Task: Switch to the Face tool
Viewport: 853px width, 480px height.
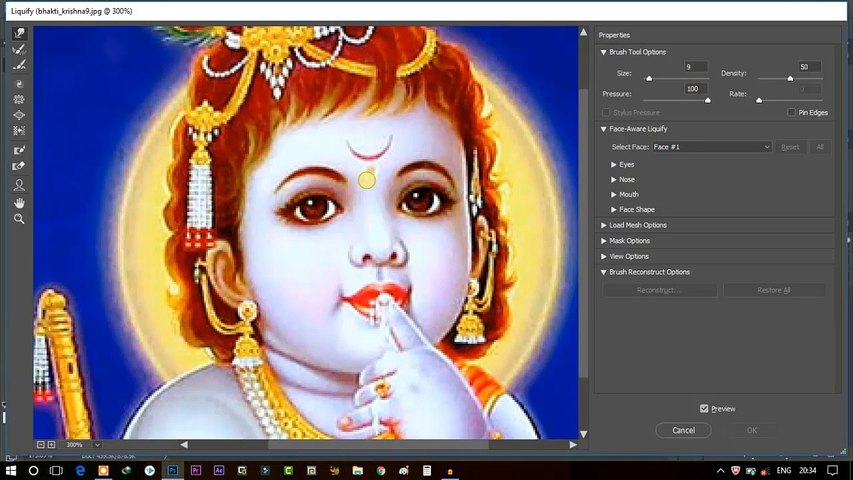Action: click(x=19, y=185)
